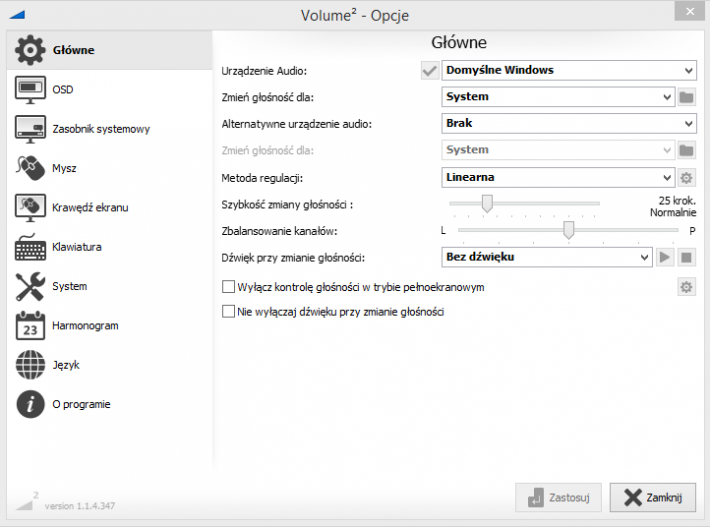This screenshot has height=527, width=710.
Task: Click the channel balance slider handle
Action: pyautogui.click(x=569, y=230)
